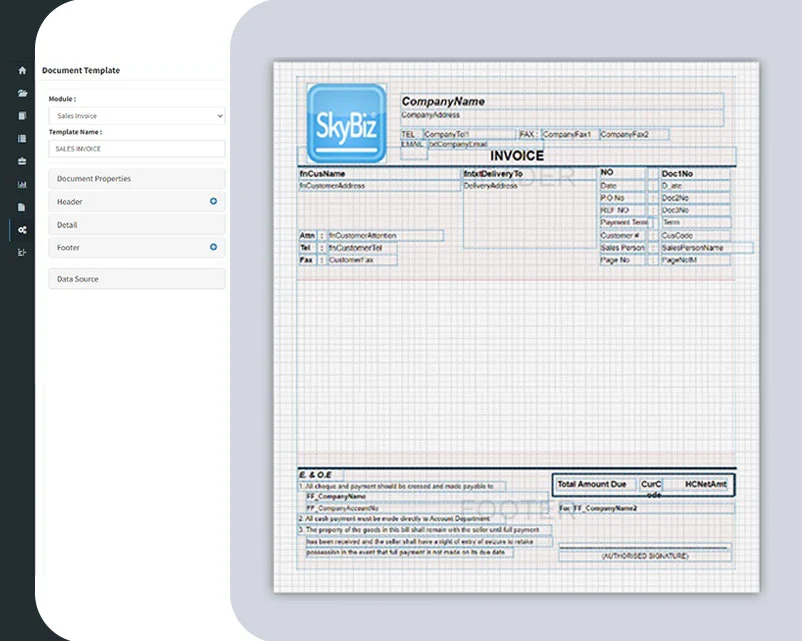The height and width of the screenshot is (641, 802).
Task: Click the bottom flowchart icon in the sidebar
Action: coord(19,253)
